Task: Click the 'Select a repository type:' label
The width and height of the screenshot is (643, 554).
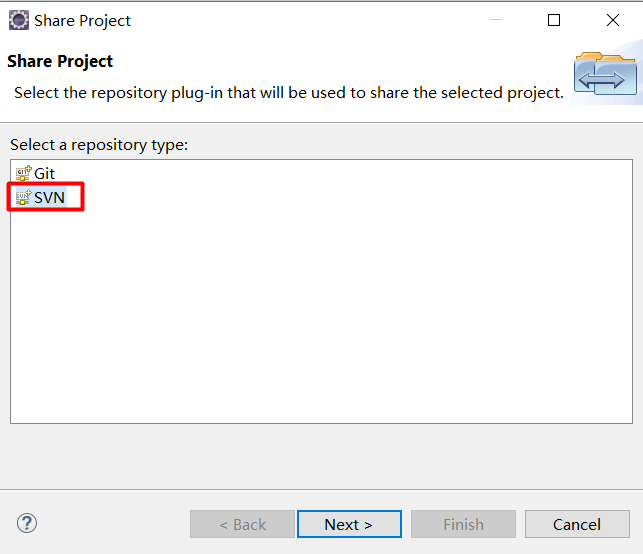Action: [x=99, y=145]
